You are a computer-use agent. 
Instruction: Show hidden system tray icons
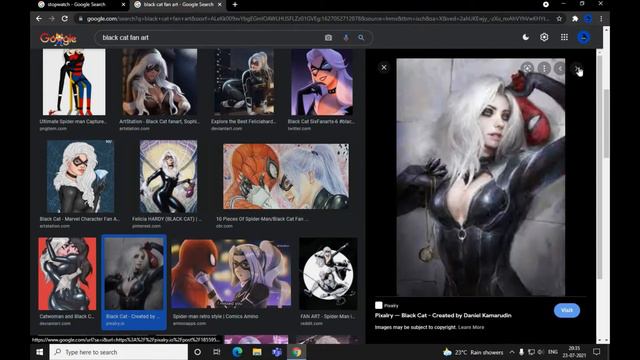[512, 352]
